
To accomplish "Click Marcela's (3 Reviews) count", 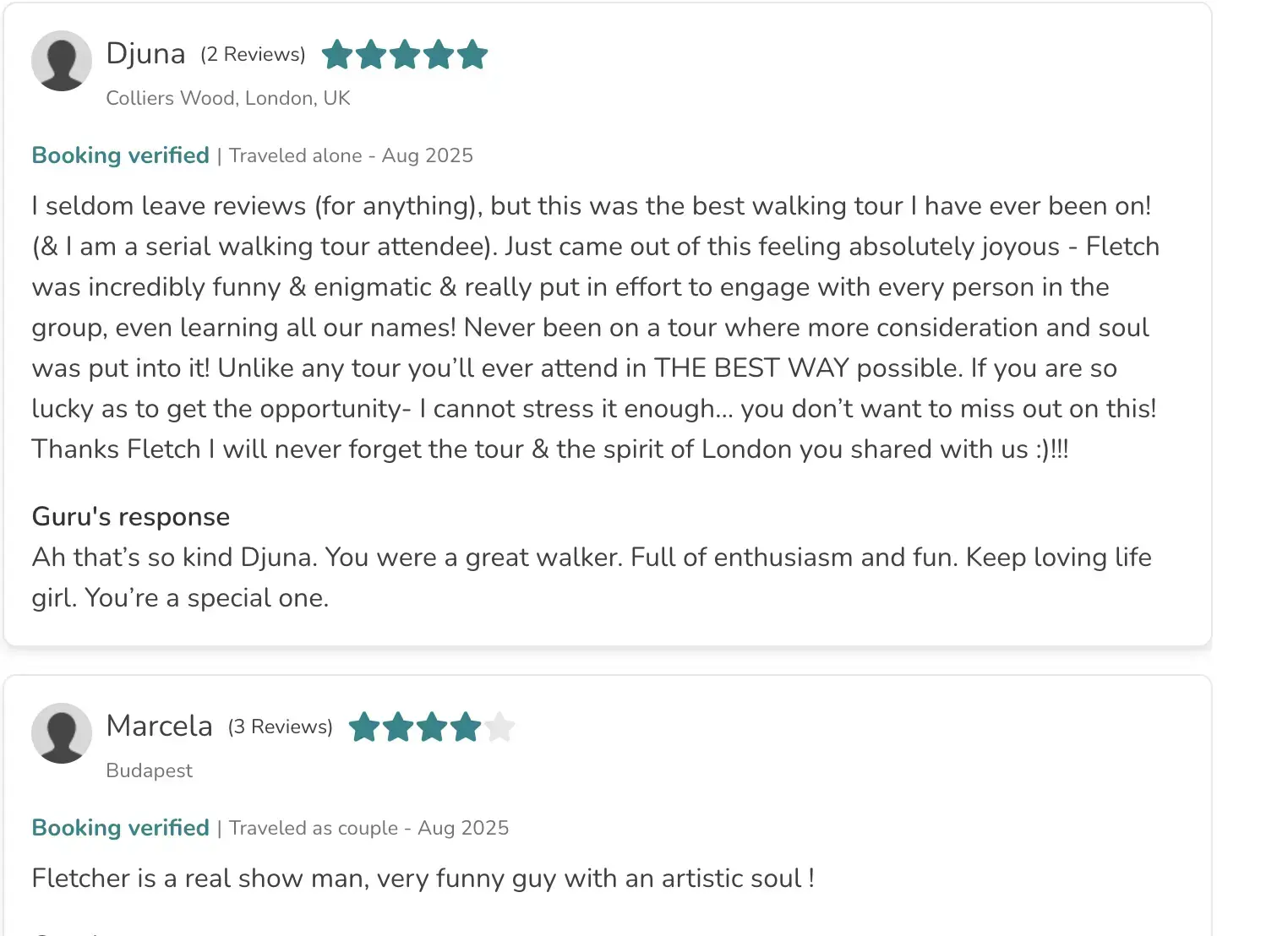I will tap(280, 726).
